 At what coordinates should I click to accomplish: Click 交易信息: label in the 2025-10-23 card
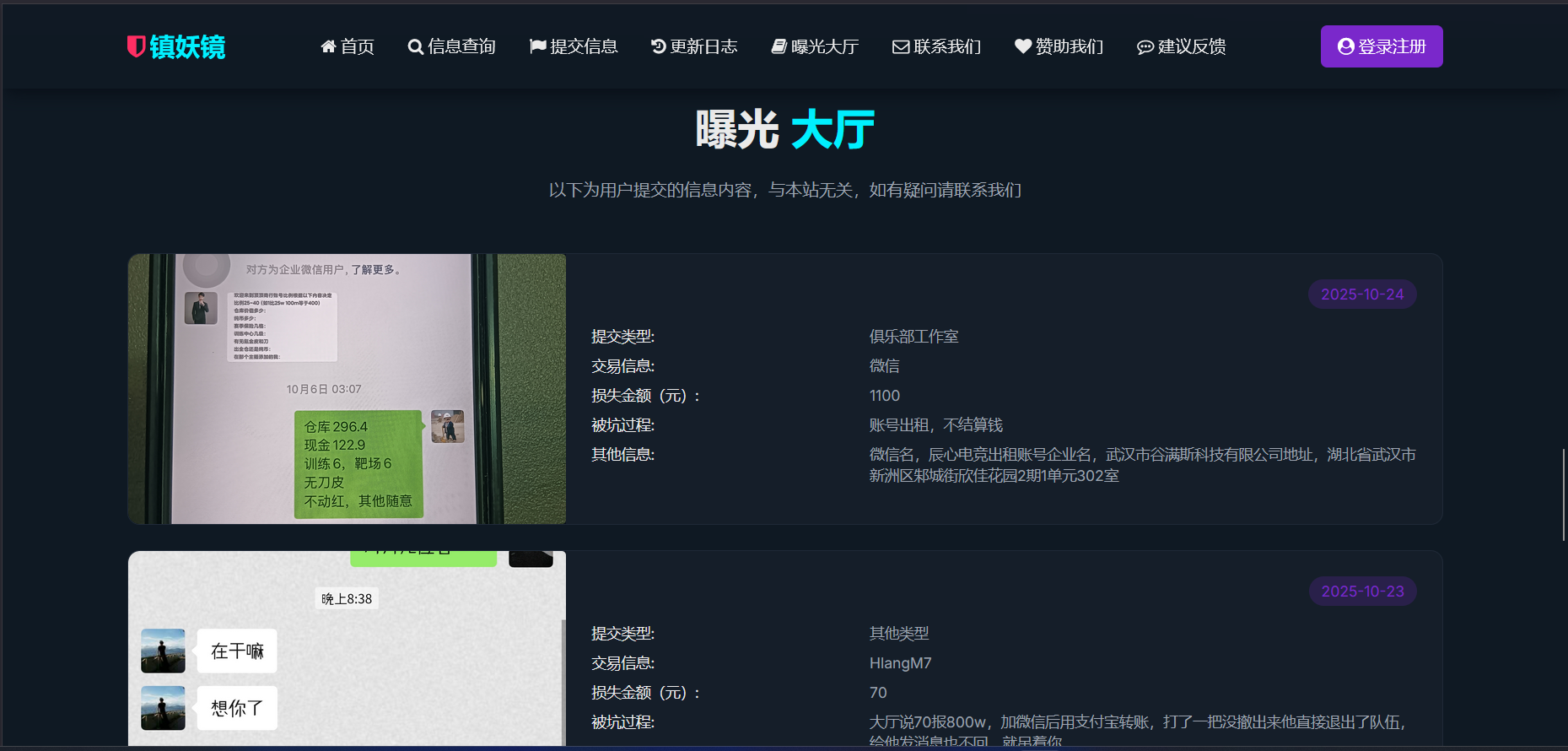623,663
